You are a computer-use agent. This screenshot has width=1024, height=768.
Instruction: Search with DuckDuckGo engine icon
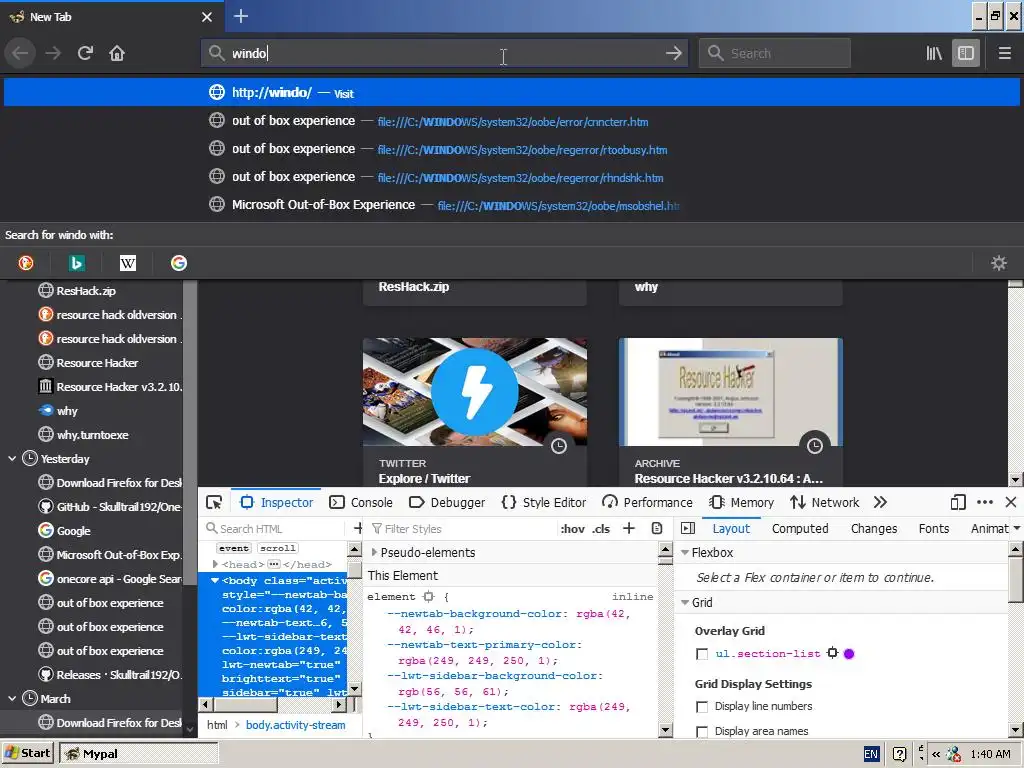[26, 263]
